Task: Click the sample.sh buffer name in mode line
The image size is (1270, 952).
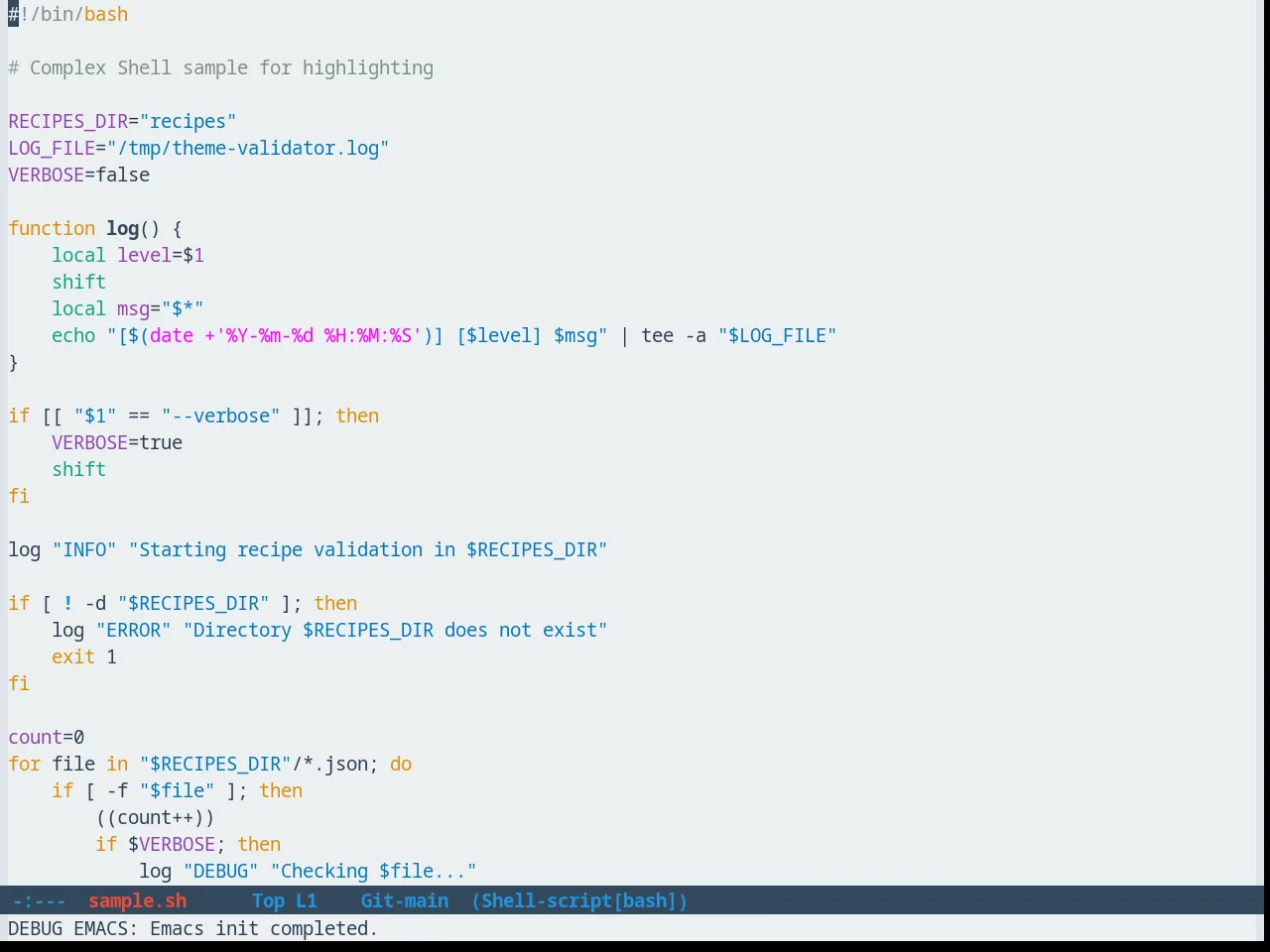Action: 137,900
